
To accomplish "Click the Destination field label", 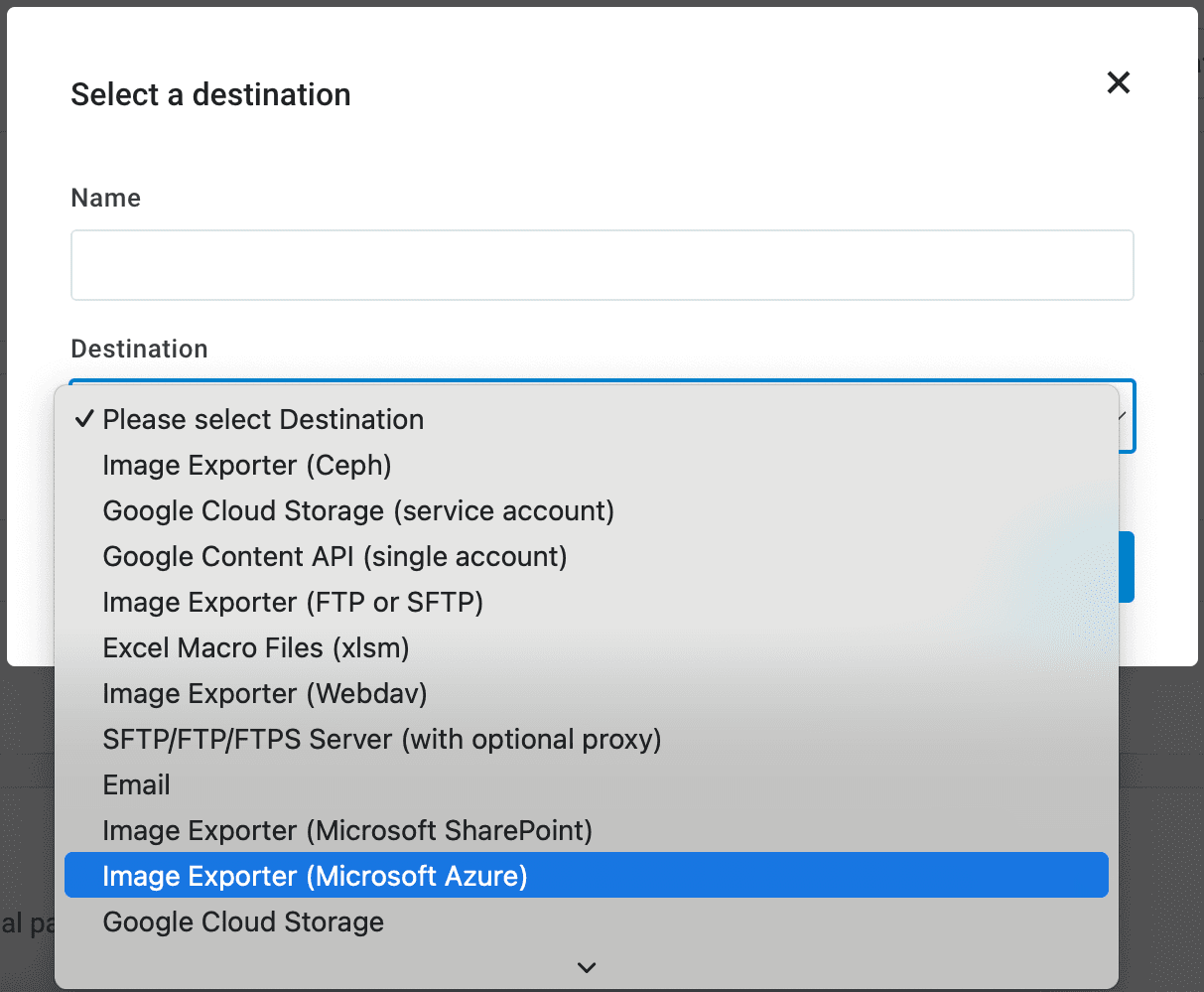I will pos(140,350).
